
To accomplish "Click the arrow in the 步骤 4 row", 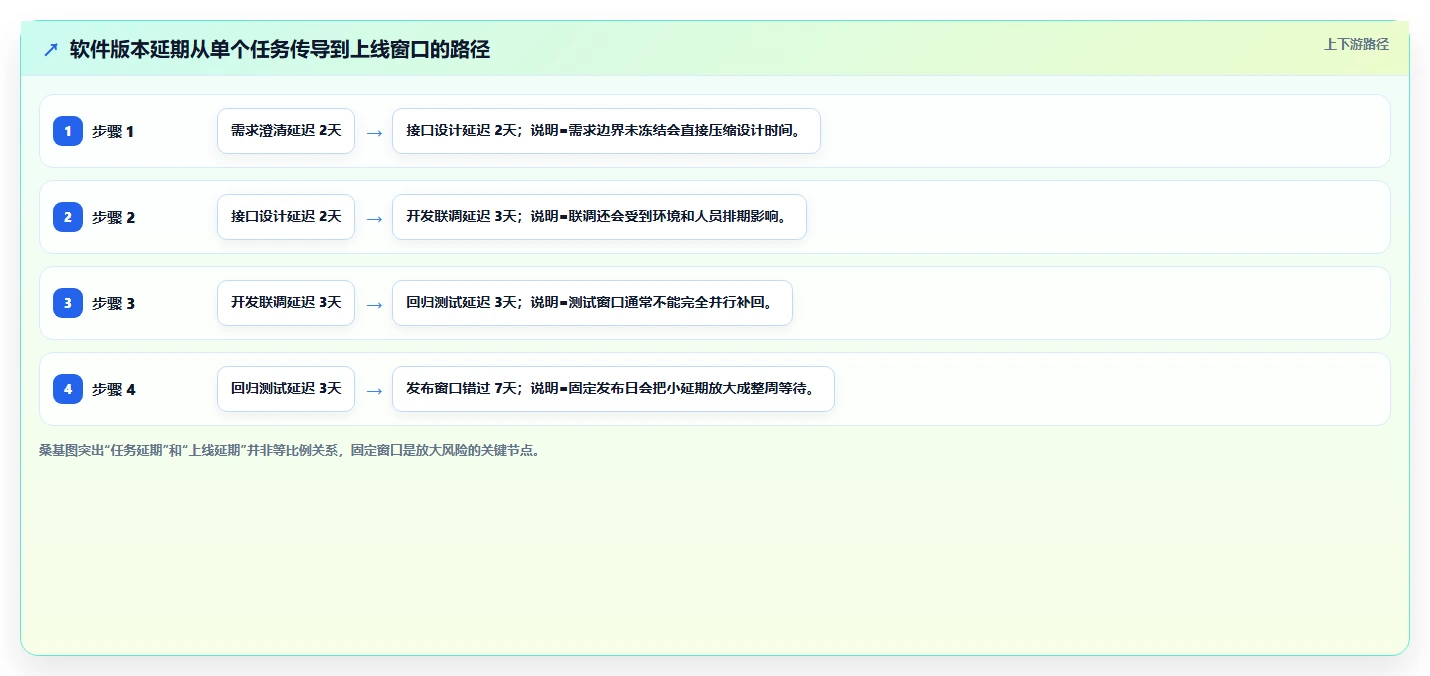I will coord(374,391).
